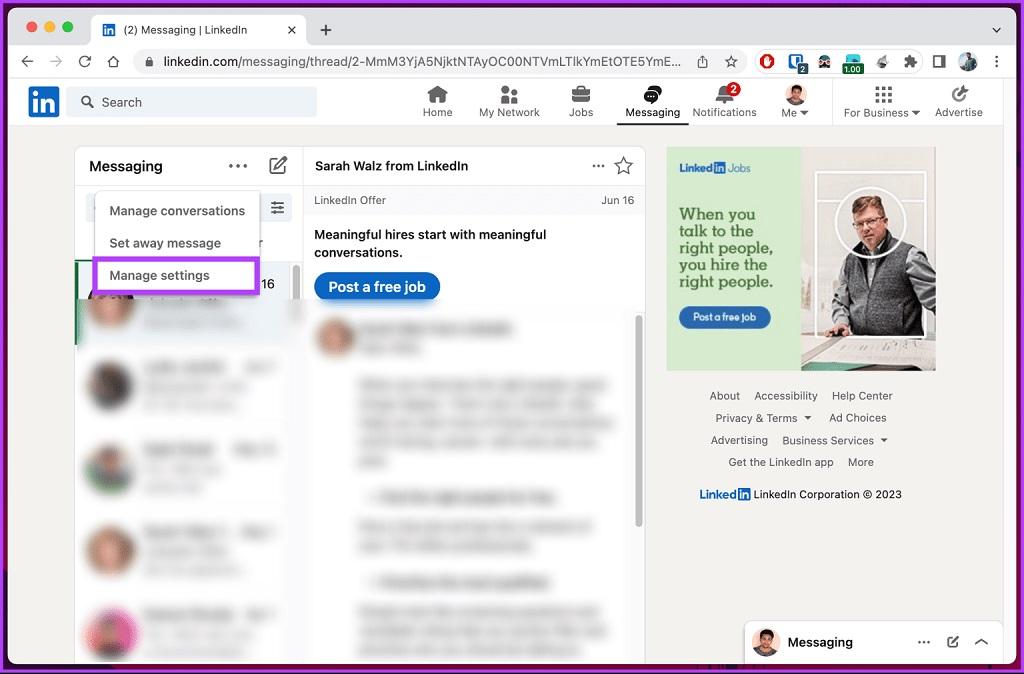
Task: Compose a new message in Messaging panel
Action: [278, 165]
